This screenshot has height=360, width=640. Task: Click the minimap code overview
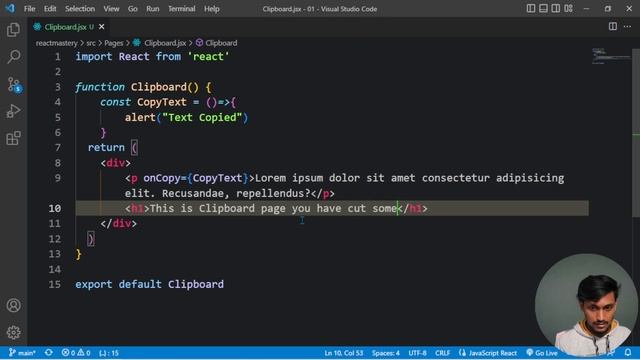(611, 56)
